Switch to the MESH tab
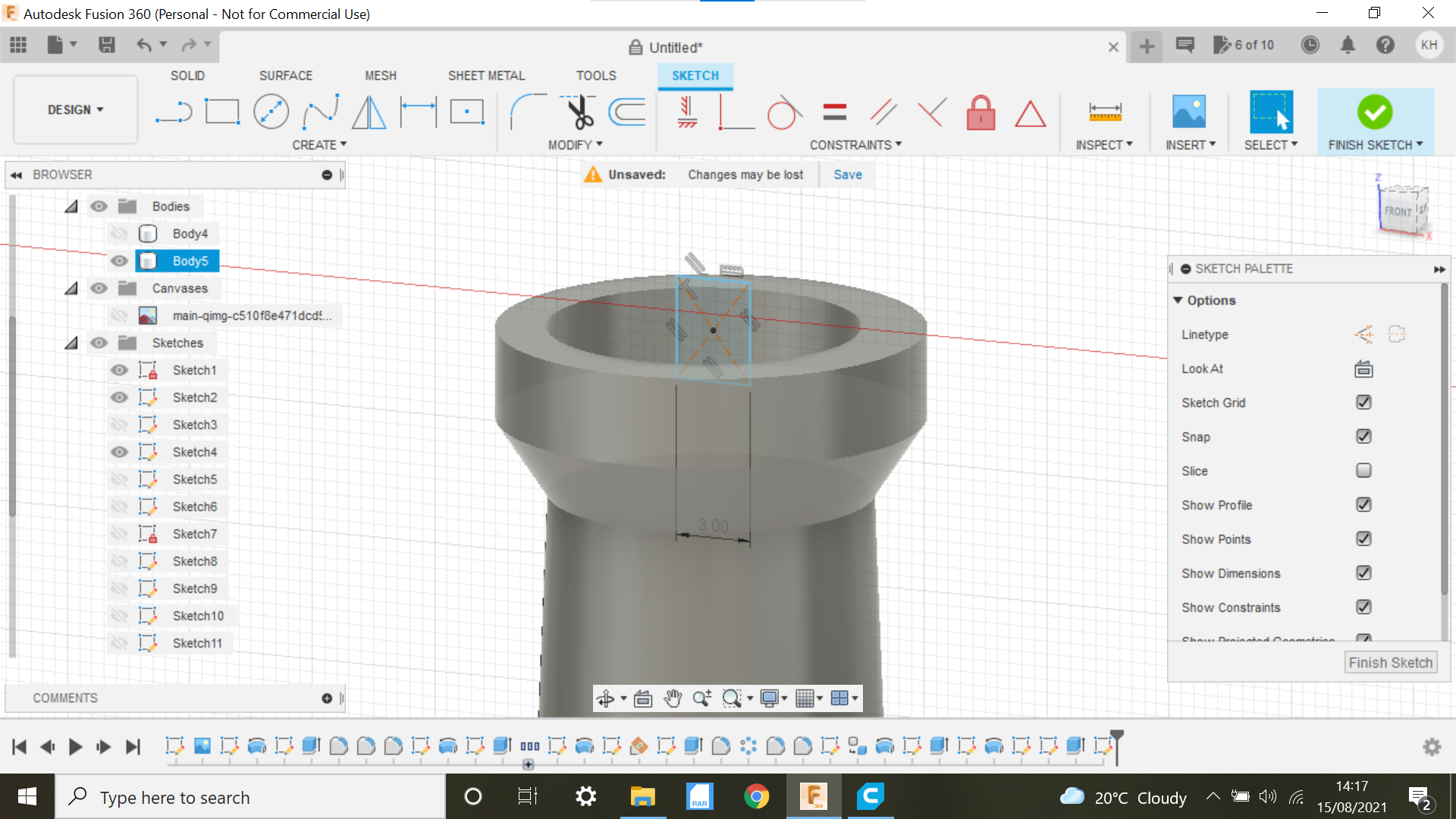Image resolution: width=1456 pixels, height=819 pixels. 381,76
